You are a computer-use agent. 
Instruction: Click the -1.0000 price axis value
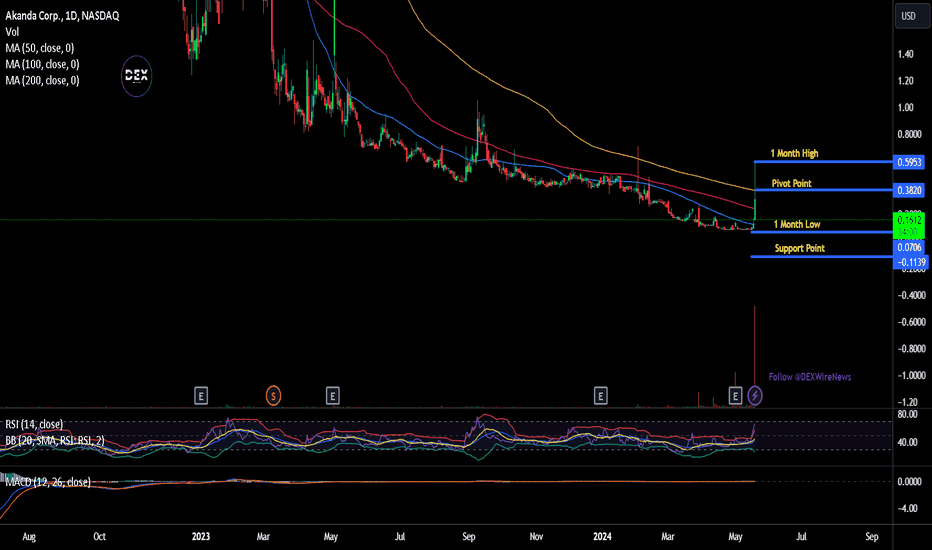coord(911,375)
